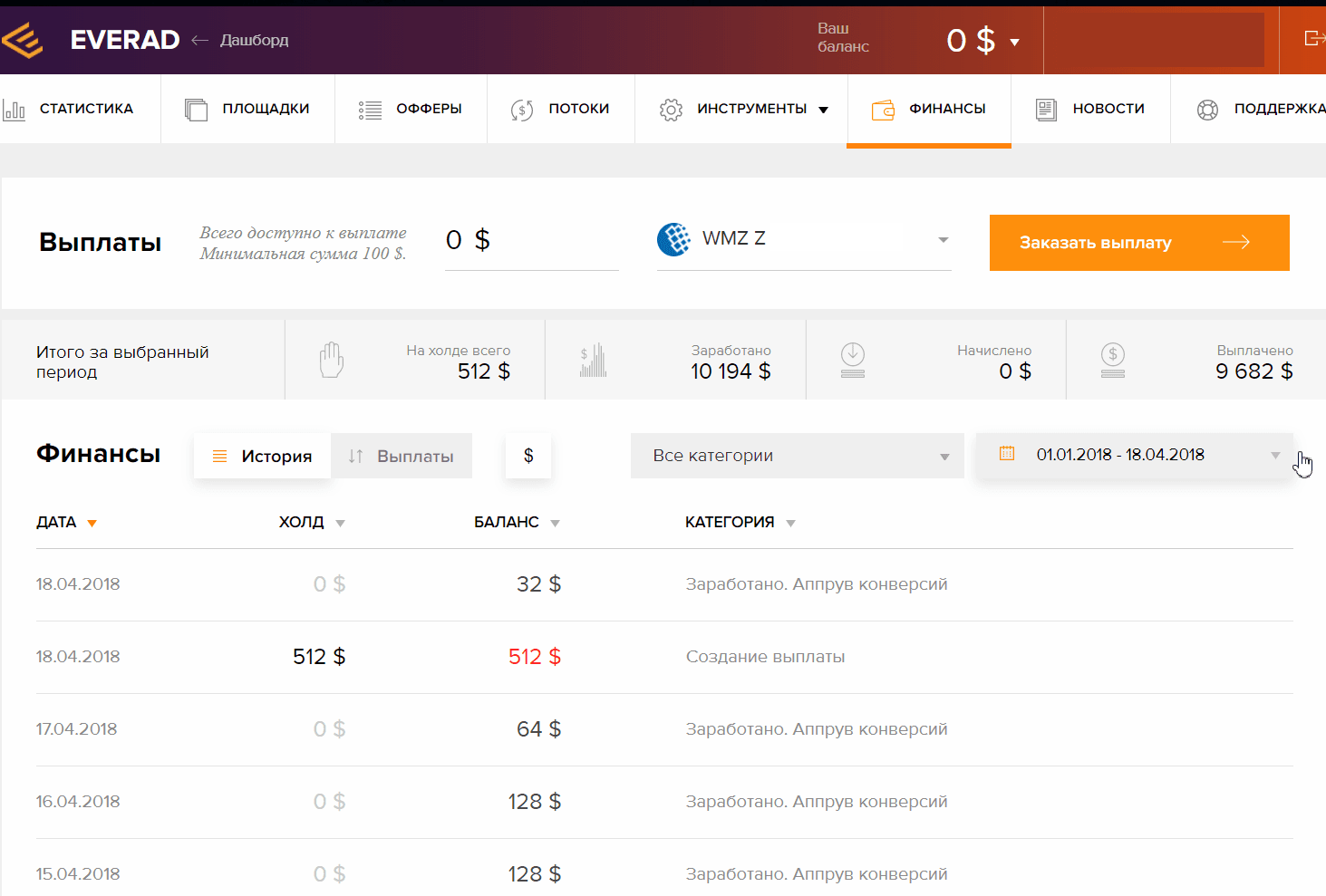Go back via the Дашборд link
The image size is (1326, 896).
pyautogui.click(x=254, y=40)
